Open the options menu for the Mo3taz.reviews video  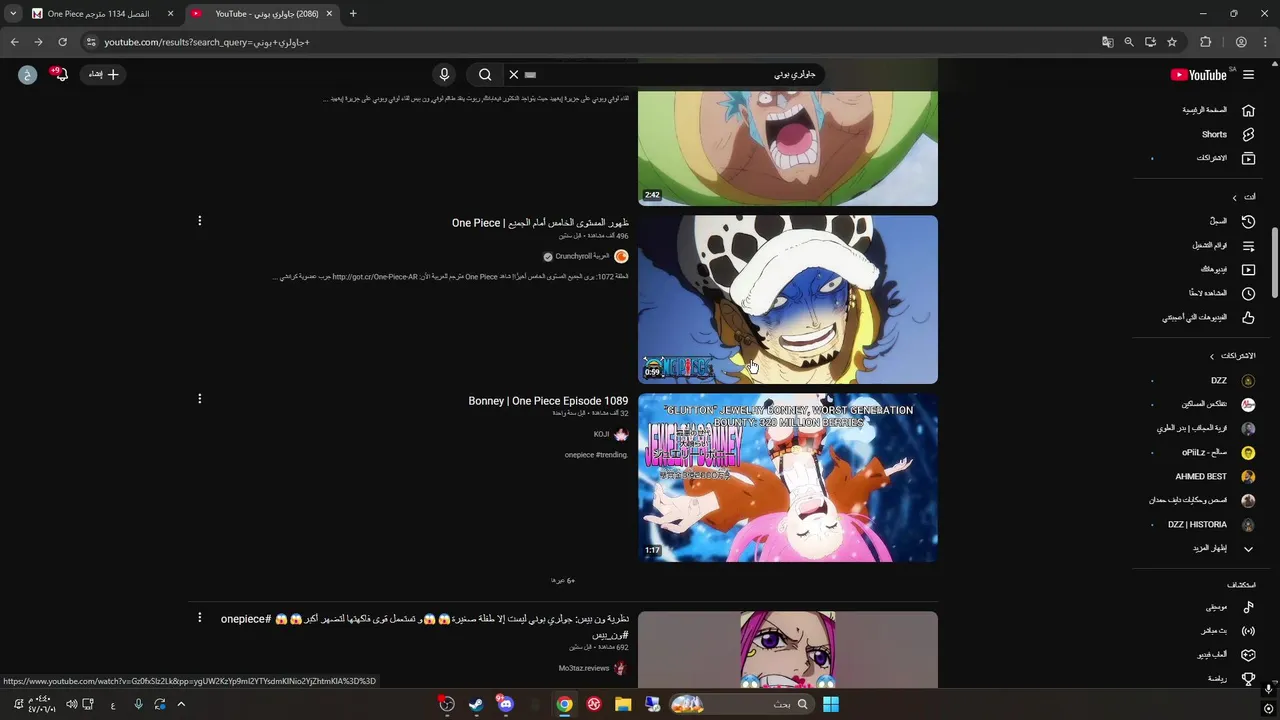[x=199, y=617]
